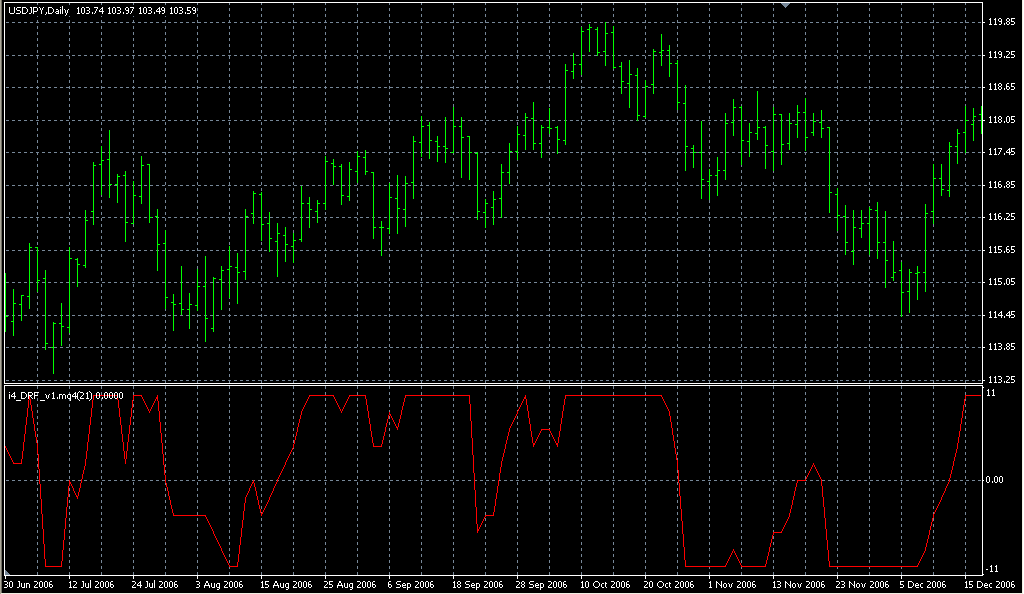Click the chart shift triangle marker at top
This screenshot has height=594, width=1024.
pos(786,6)
